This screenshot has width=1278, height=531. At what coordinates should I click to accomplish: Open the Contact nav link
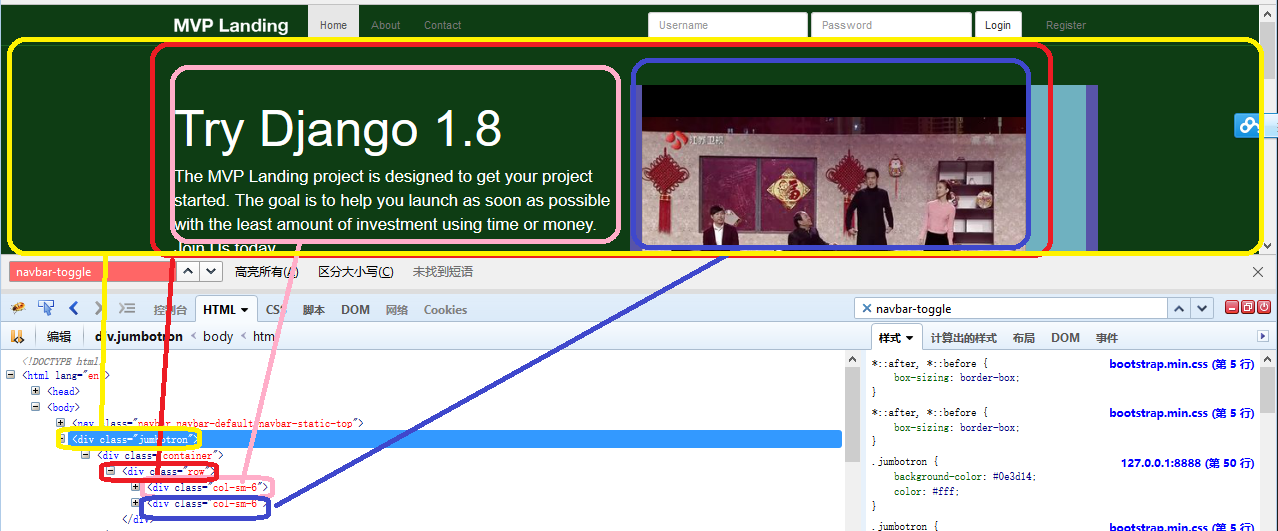click(x=443, y=25)
